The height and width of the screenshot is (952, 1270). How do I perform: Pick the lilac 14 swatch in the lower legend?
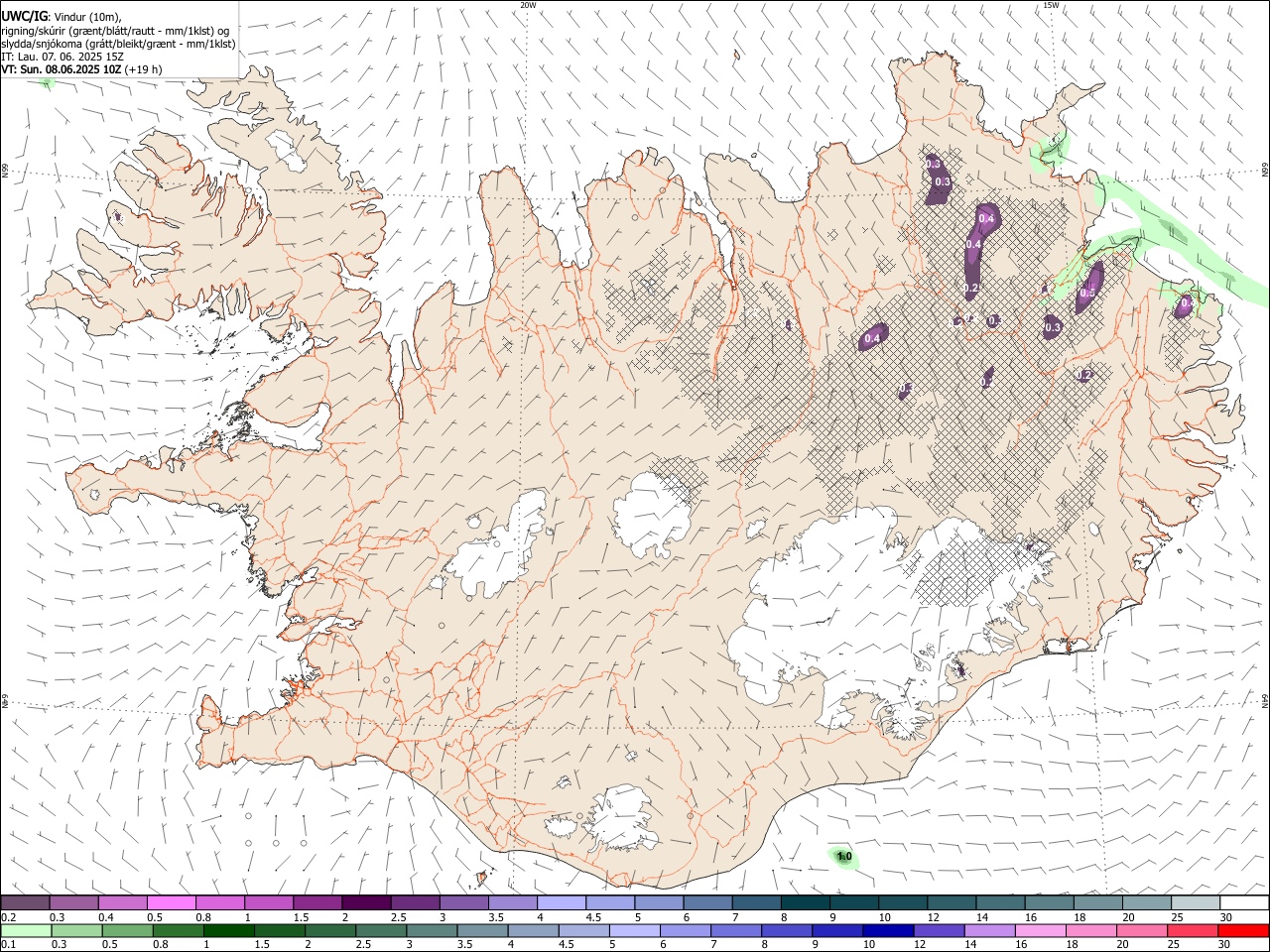click(x=988, y=930)
